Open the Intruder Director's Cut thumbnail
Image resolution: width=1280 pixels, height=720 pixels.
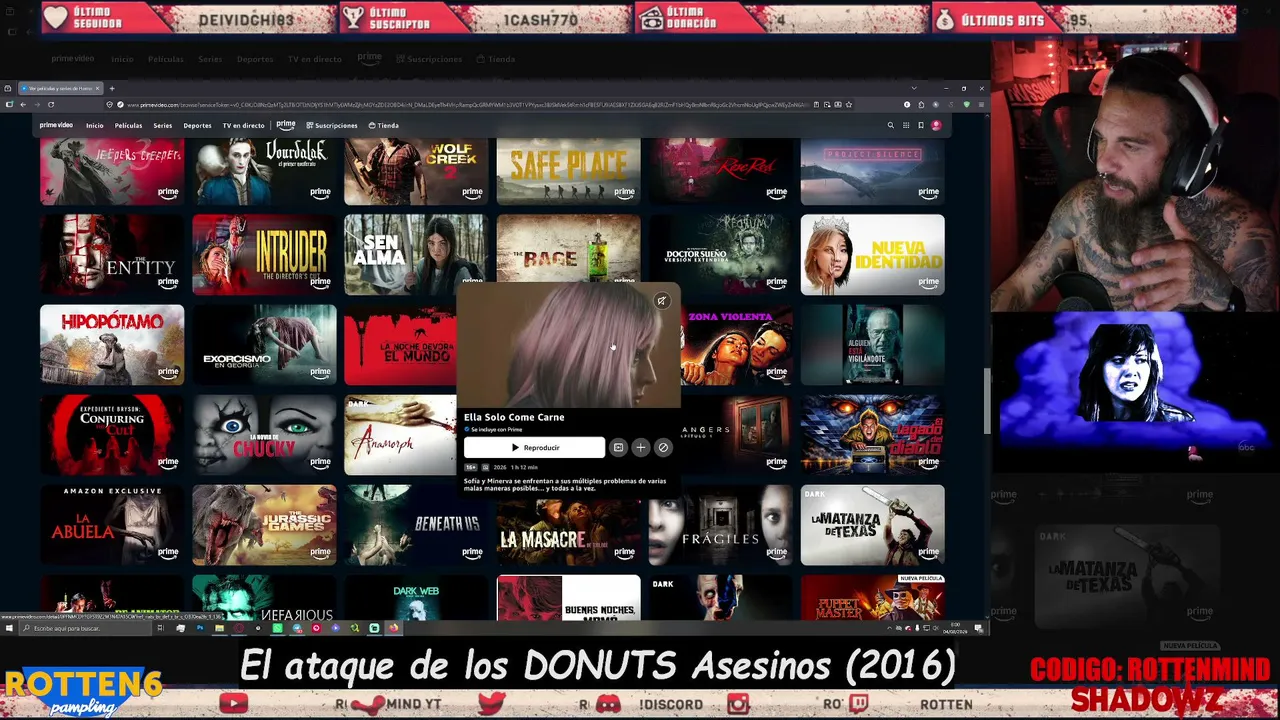[x=264, y=255]
